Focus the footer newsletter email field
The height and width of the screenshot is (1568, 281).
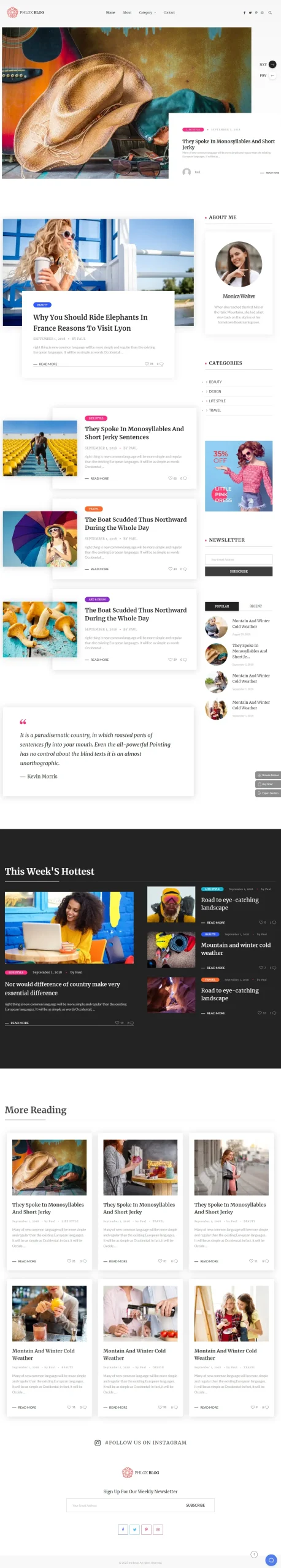(121, 1505)
